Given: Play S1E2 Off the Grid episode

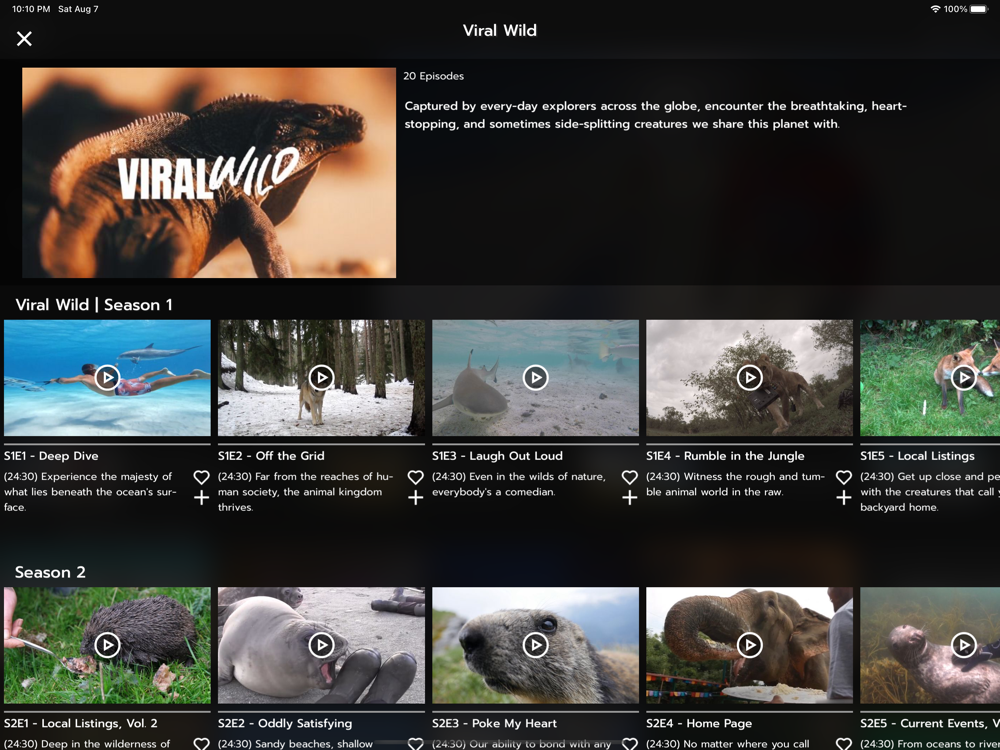Looking at the screenshot, I should [x=321, y=378].
